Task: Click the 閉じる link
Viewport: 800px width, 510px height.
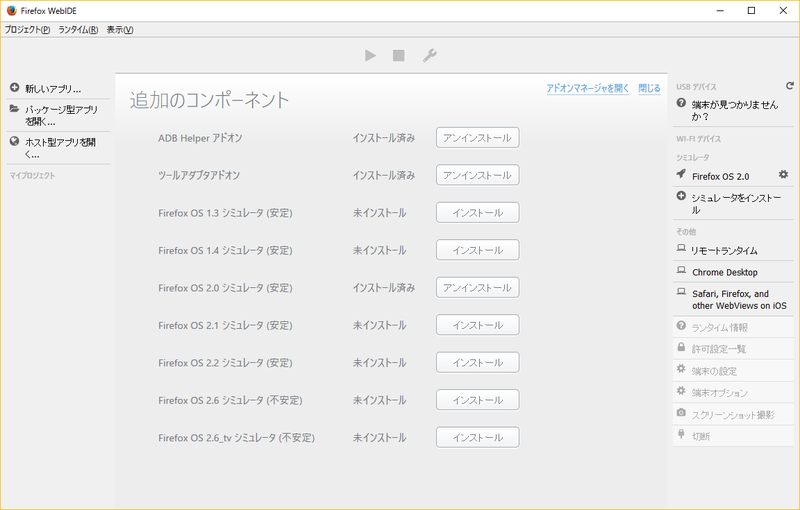Action: [649, 88]
